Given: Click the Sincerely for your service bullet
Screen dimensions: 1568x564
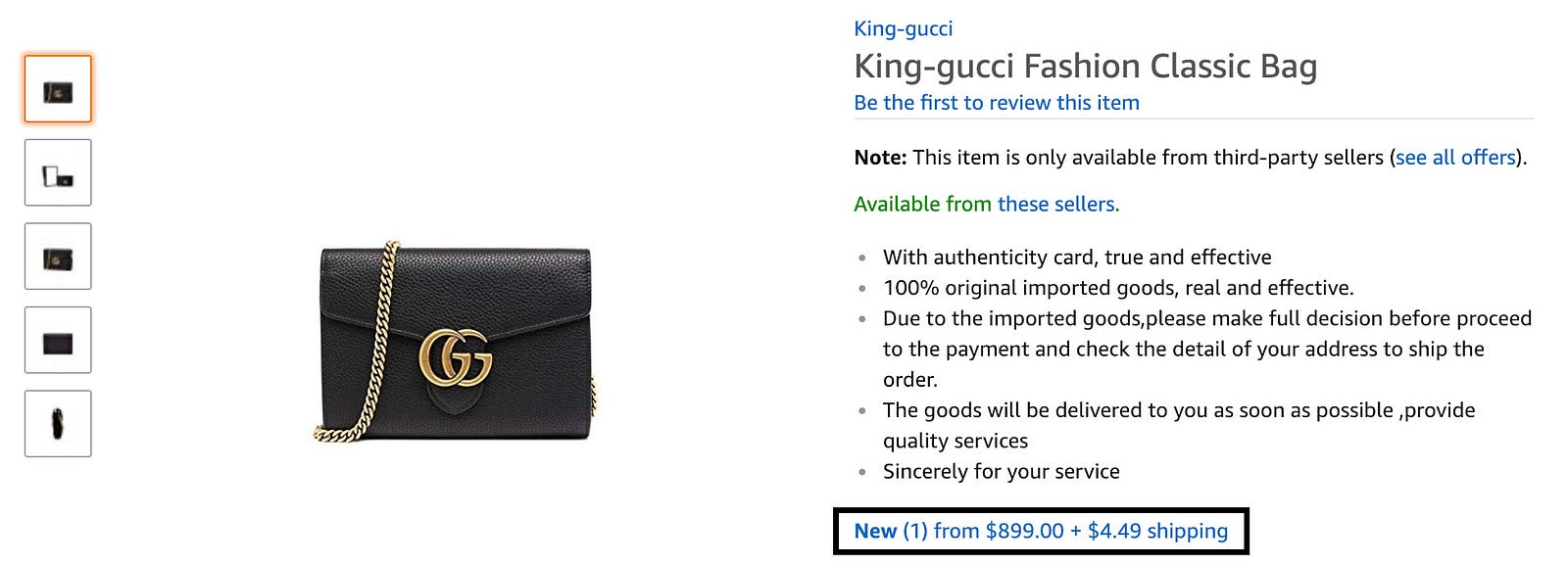Looking at the screenshot, I should click(x=1001, y=471).
